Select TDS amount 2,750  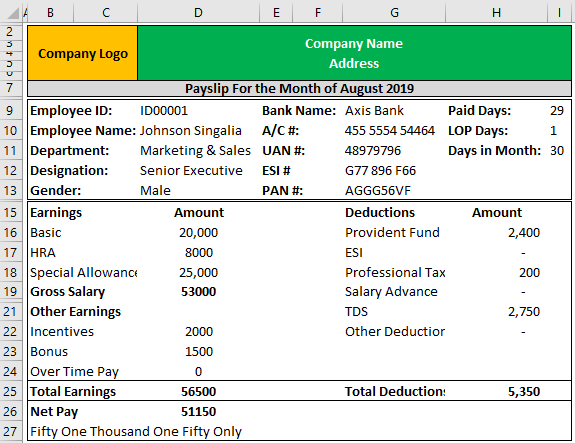pos(524,312)
